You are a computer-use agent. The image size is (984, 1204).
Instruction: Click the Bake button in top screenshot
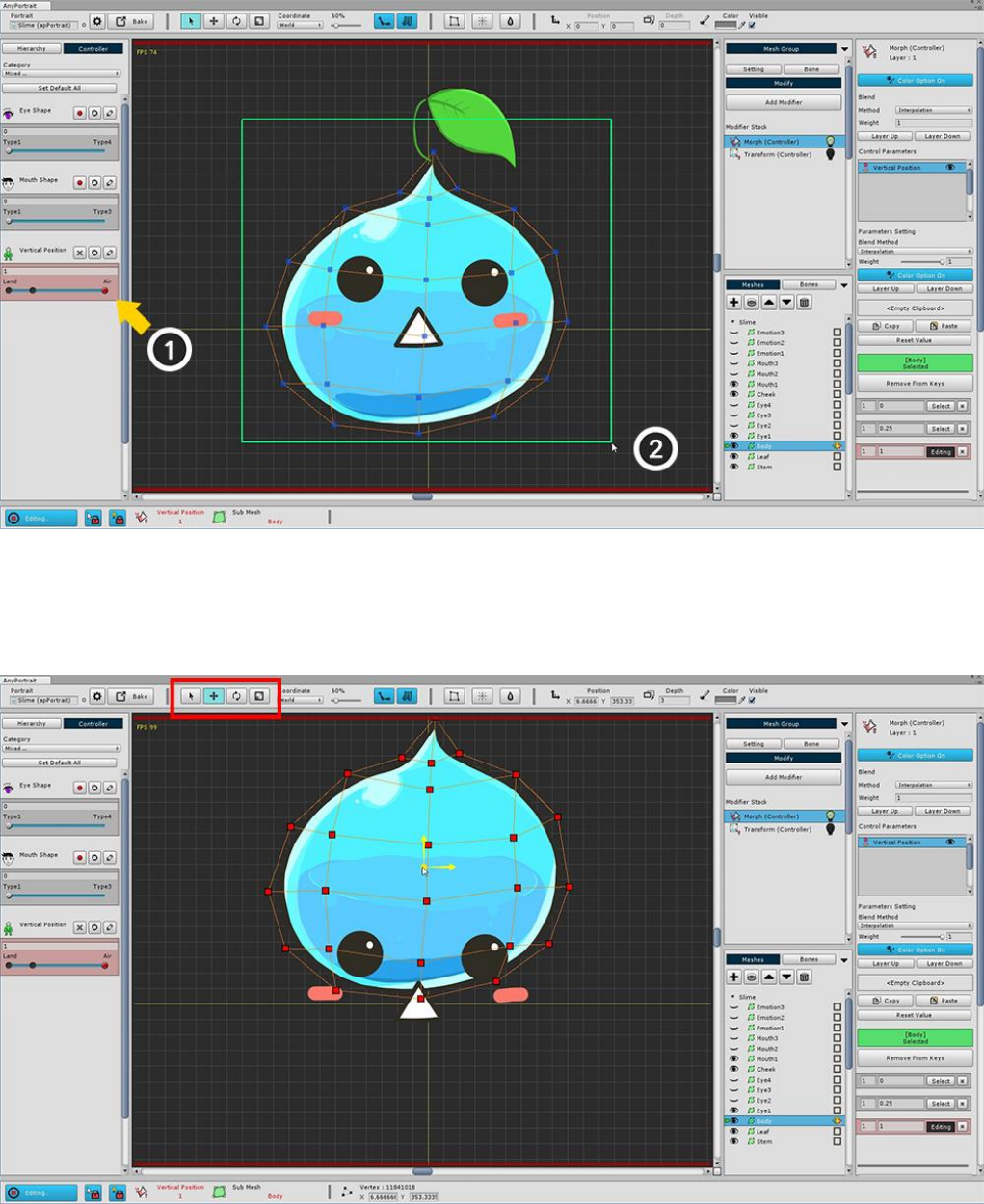pos(131,21)
